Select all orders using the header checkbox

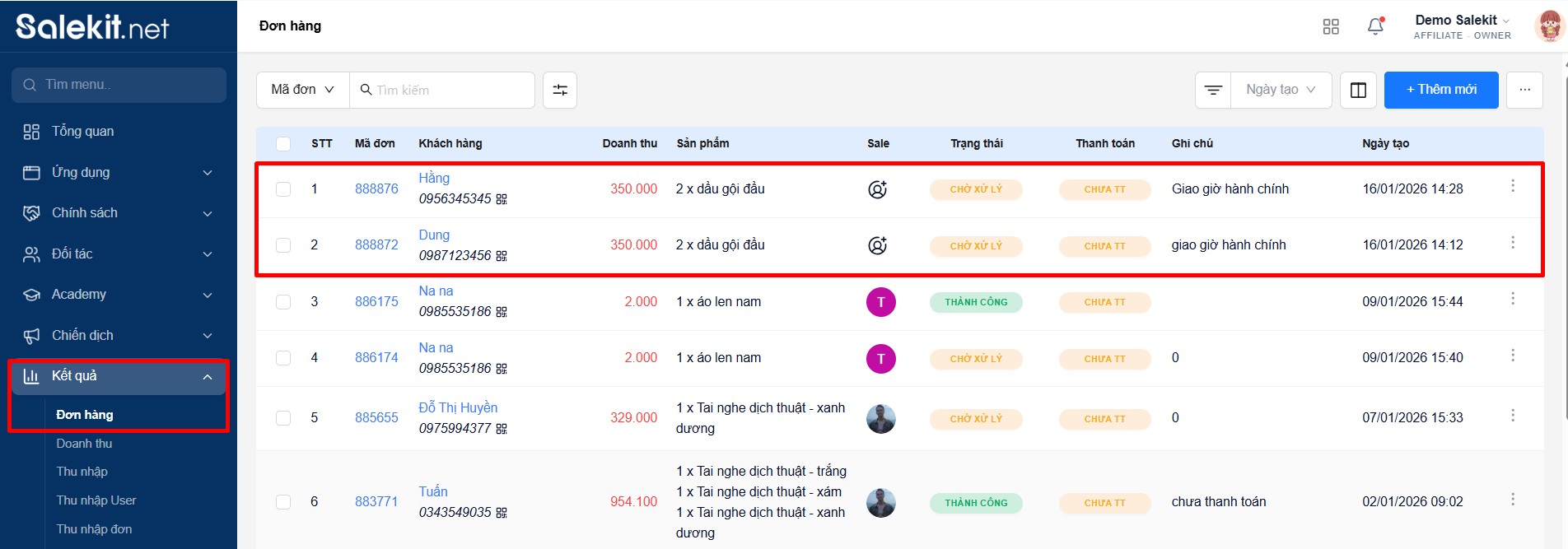tap(283, 144)
